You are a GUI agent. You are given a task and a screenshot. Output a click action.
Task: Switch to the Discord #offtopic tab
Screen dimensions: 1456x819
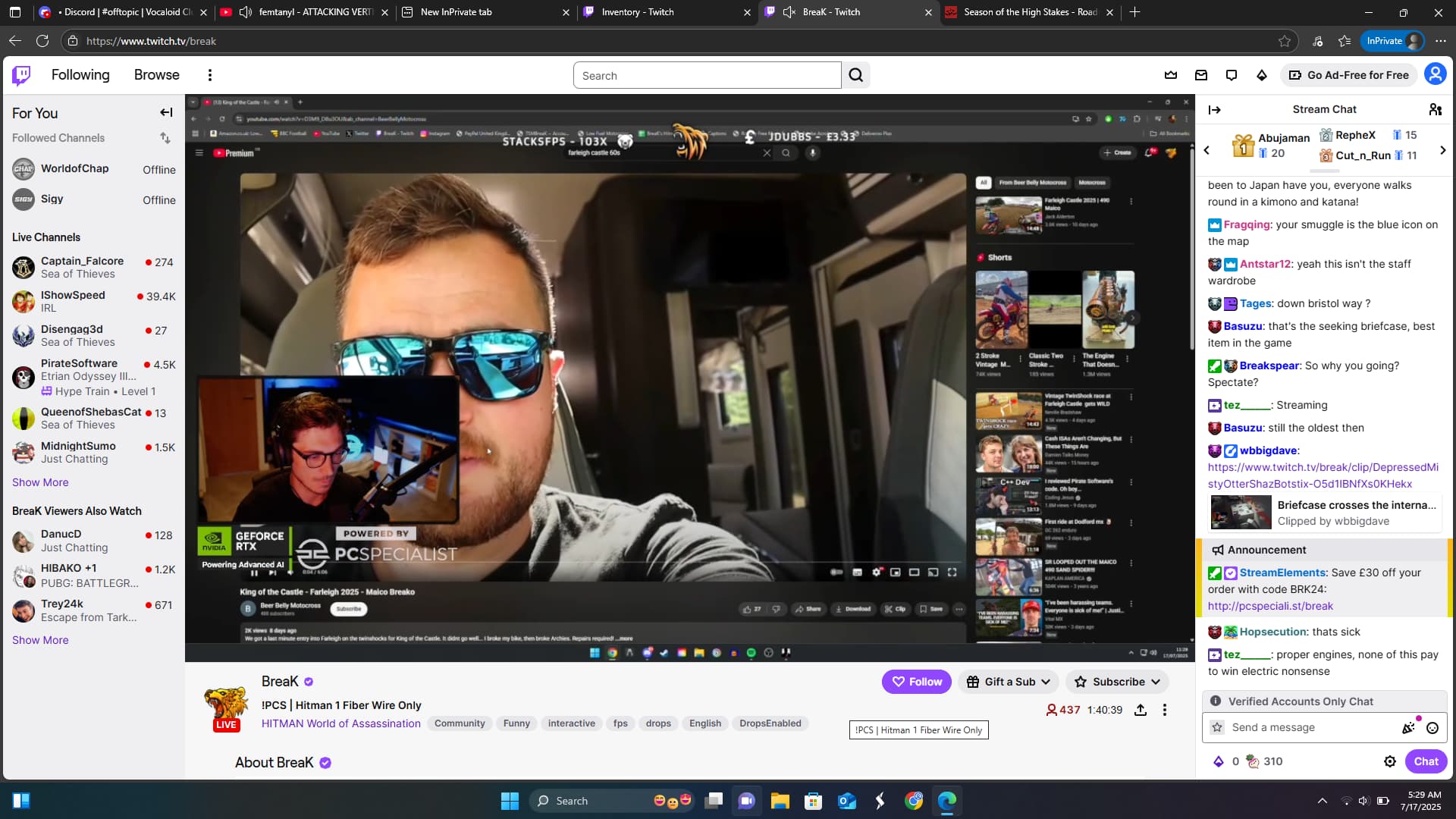point(121,12)
